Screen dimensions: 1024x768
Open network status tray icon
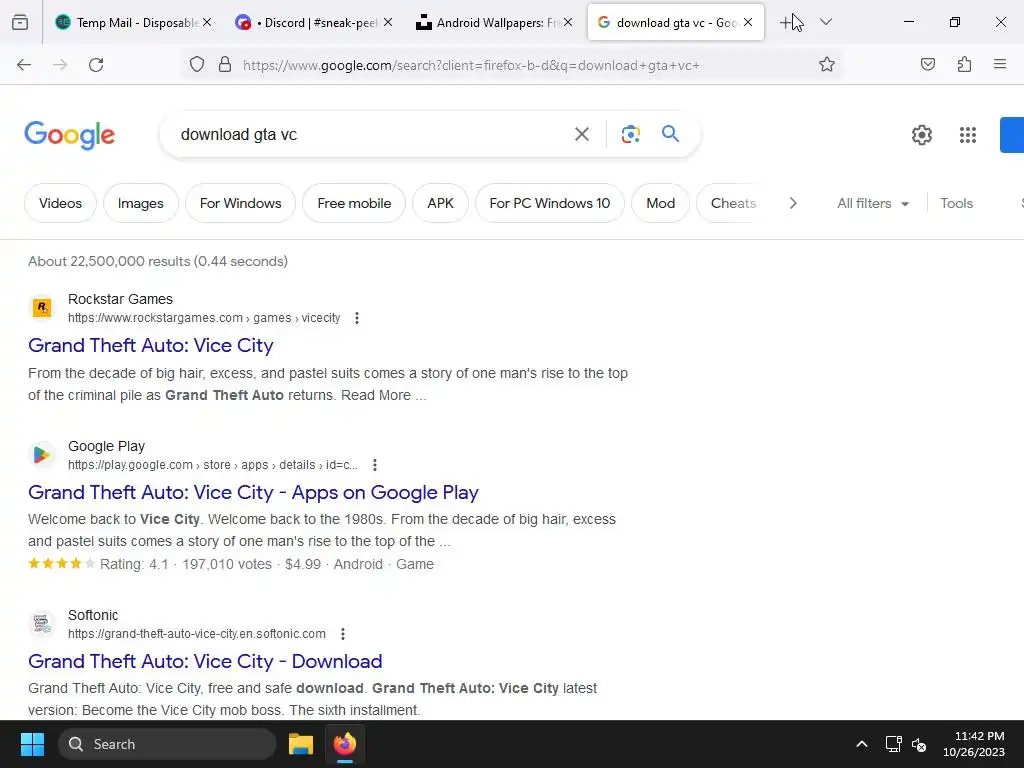click(893, 744)
